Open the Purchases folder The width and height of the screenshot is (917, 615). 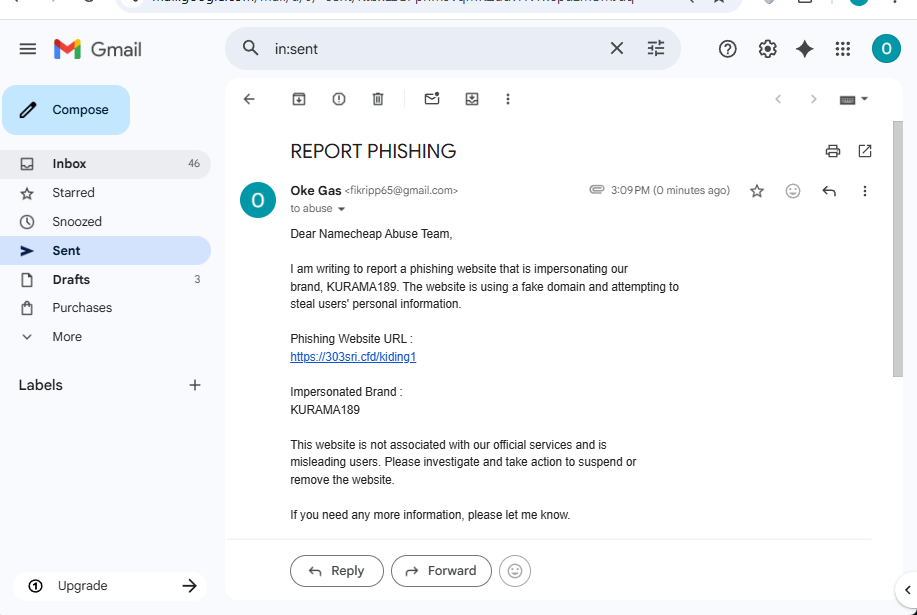pos(105,308)
